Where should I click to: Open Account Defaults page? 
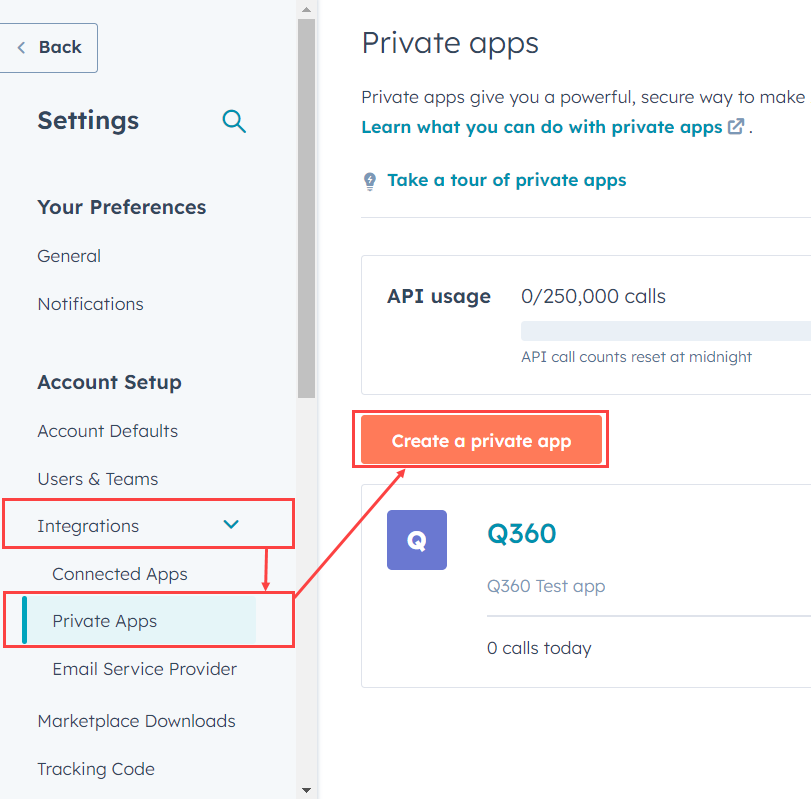(107, 431)
